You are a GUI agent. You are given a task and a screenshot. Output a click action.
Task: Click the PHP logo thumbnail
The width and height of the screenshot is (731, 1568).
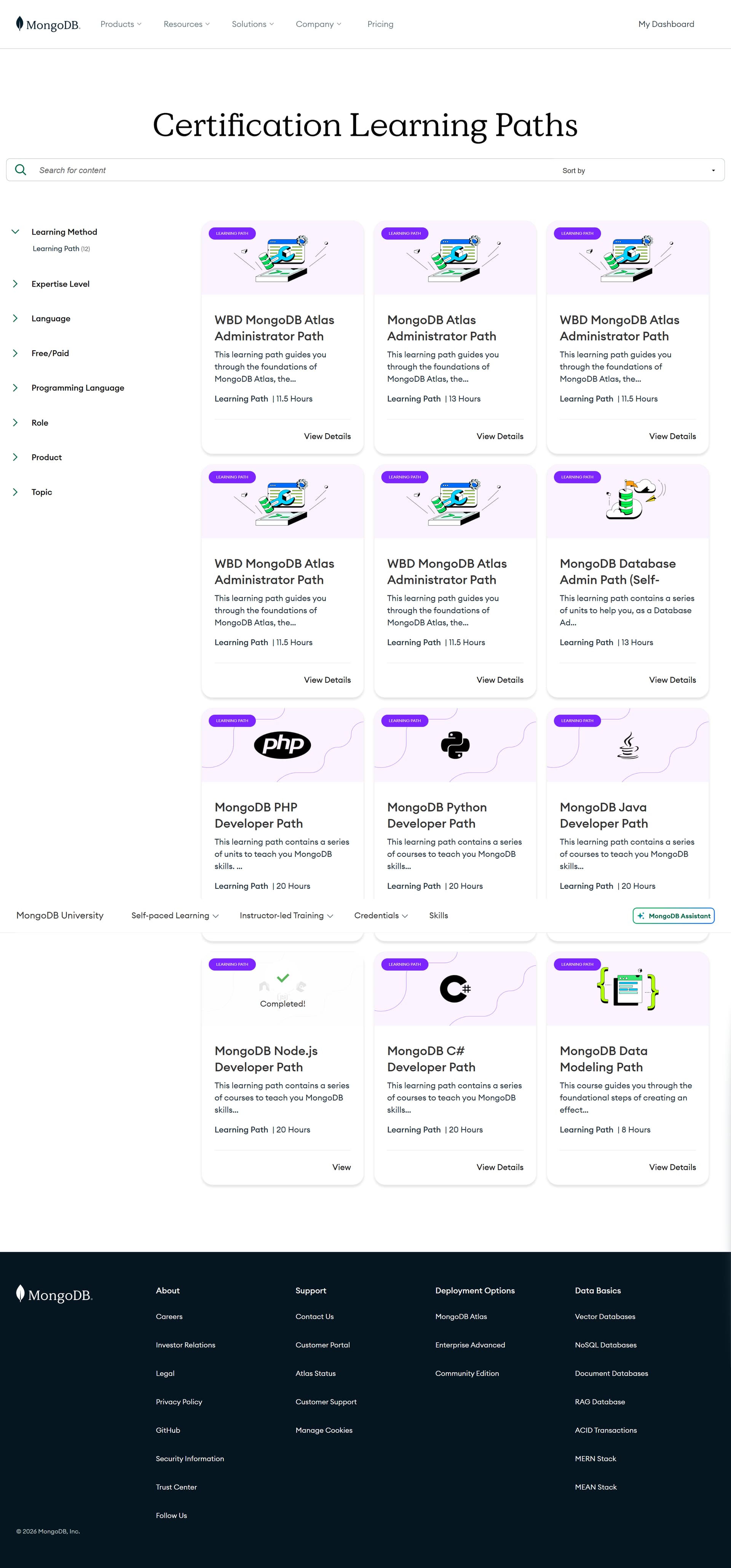283,745
